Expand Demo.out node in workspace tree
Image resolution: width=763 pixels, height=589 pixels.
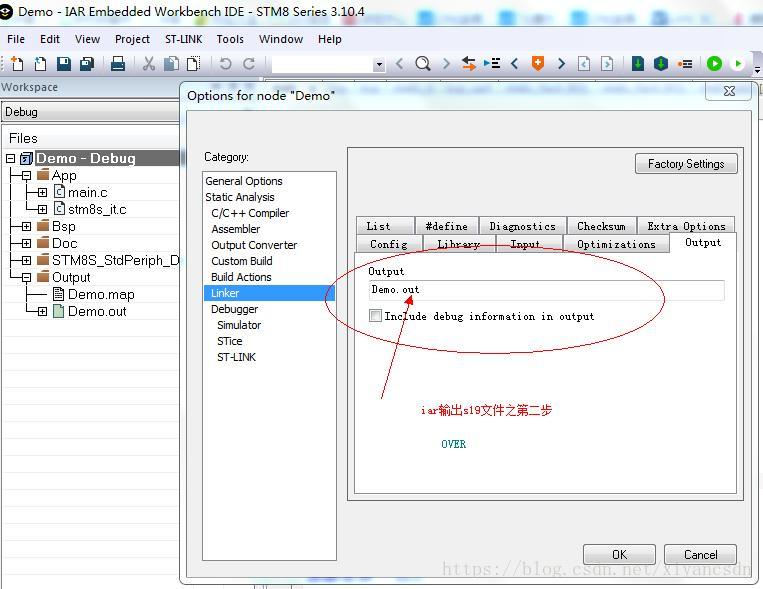click(x=42, y=312)
